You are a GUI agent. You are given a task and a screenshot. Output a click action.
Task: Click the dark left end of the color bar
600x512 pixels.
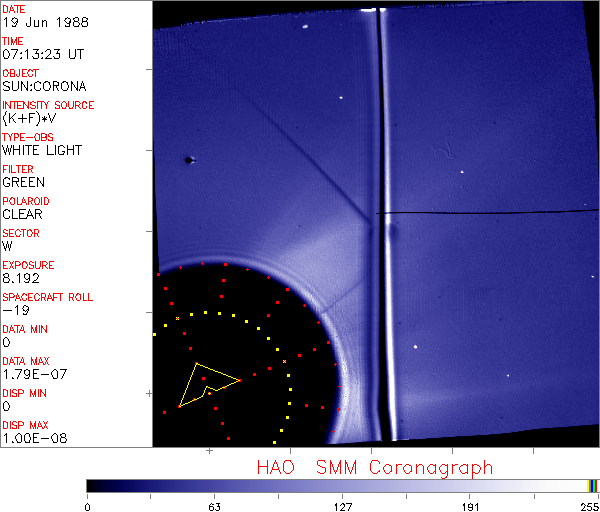tap(95, 485)
